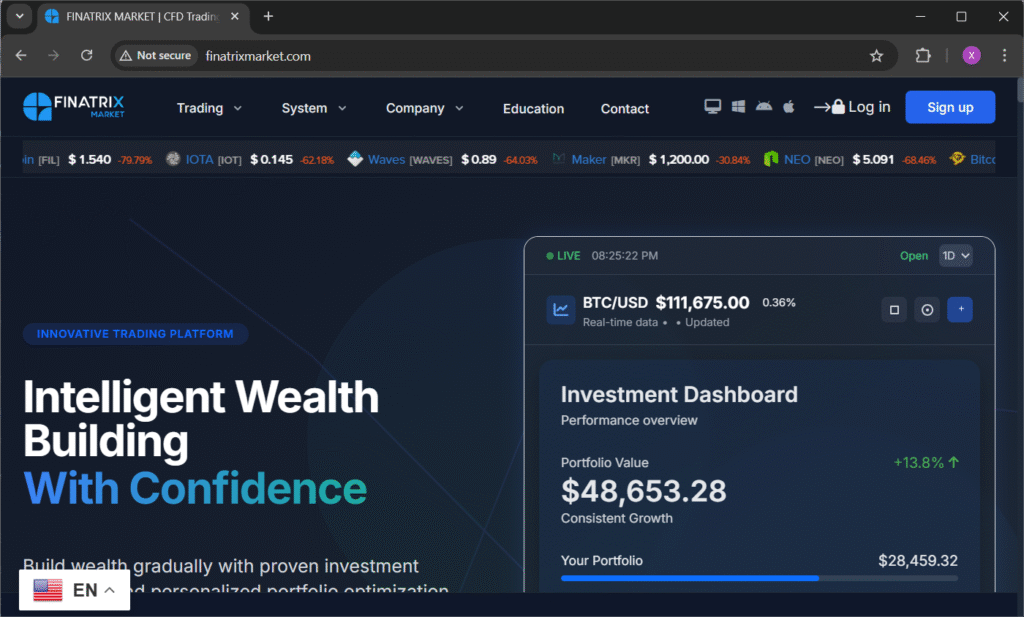Image resolution: width=1024 pixels, height=617 pixels.
Task: Click the target icon on the chart widget
Action: click(x=926, y=309)
